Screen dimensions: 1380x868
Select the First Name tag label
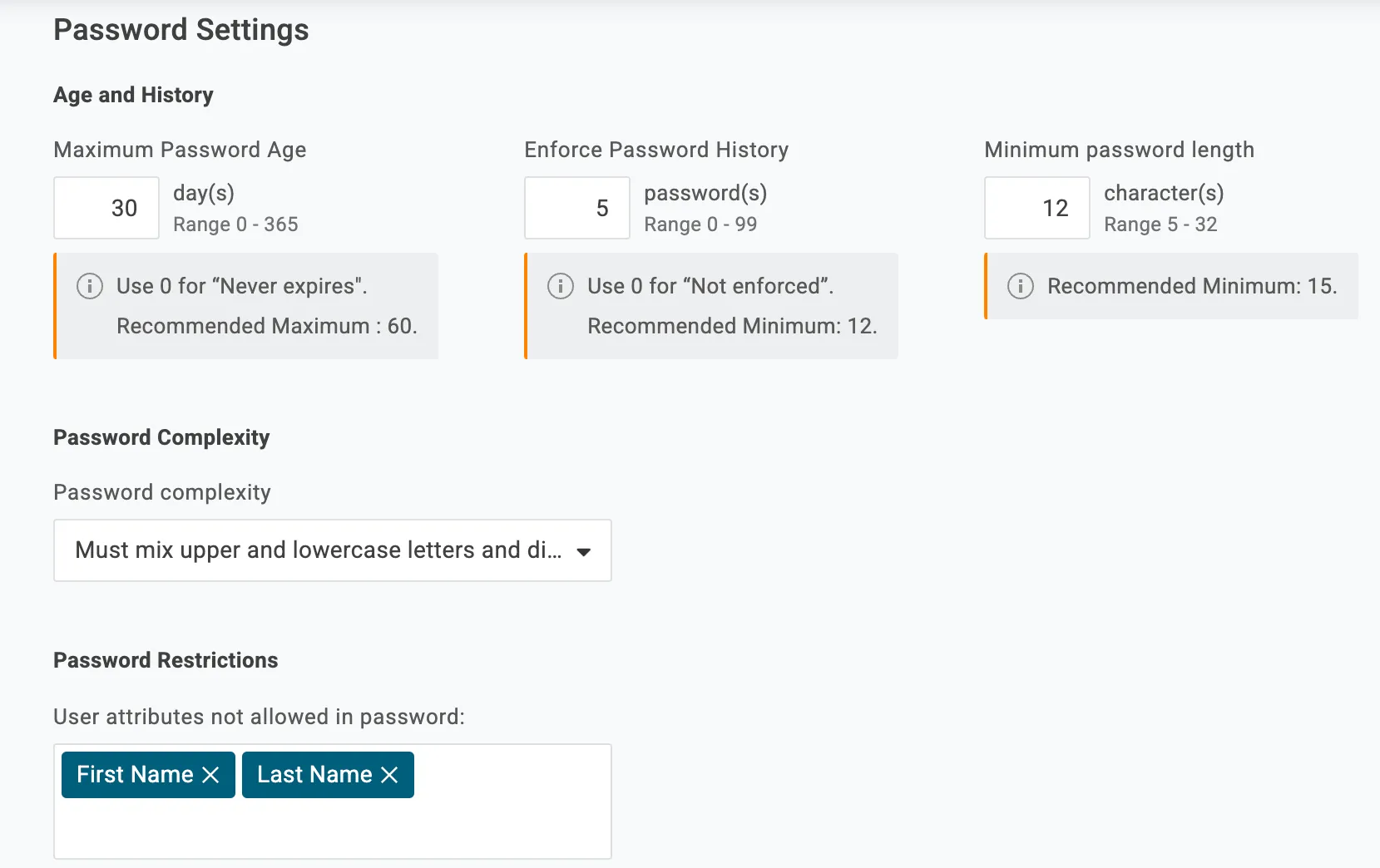(135, 775)
